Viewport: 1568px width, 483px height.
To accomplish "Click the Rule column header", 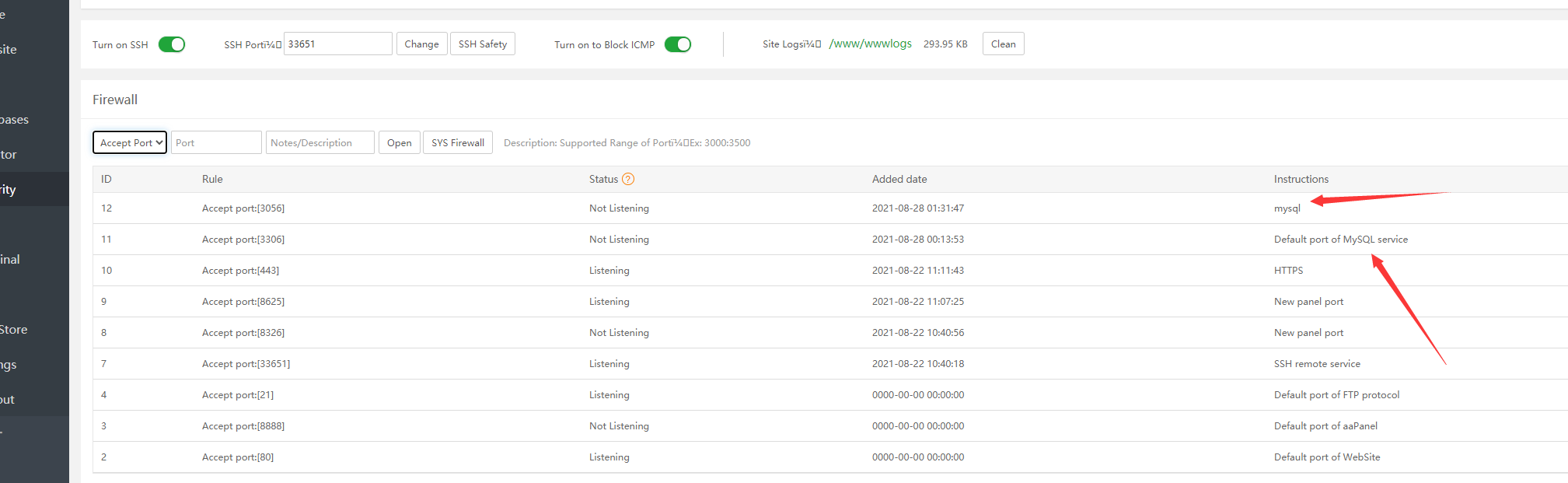I will tap(212, 179).
